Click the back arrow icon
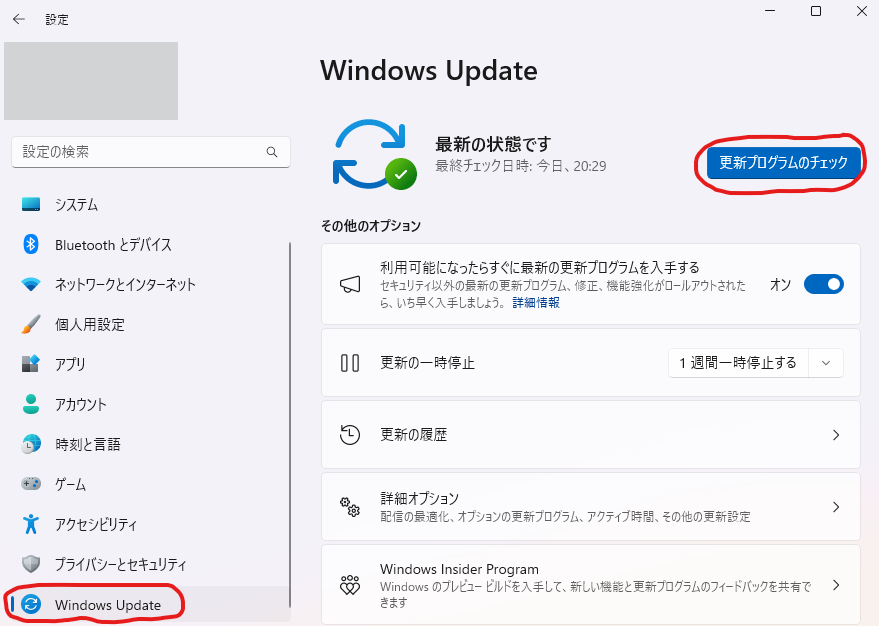 pos(19,20)
